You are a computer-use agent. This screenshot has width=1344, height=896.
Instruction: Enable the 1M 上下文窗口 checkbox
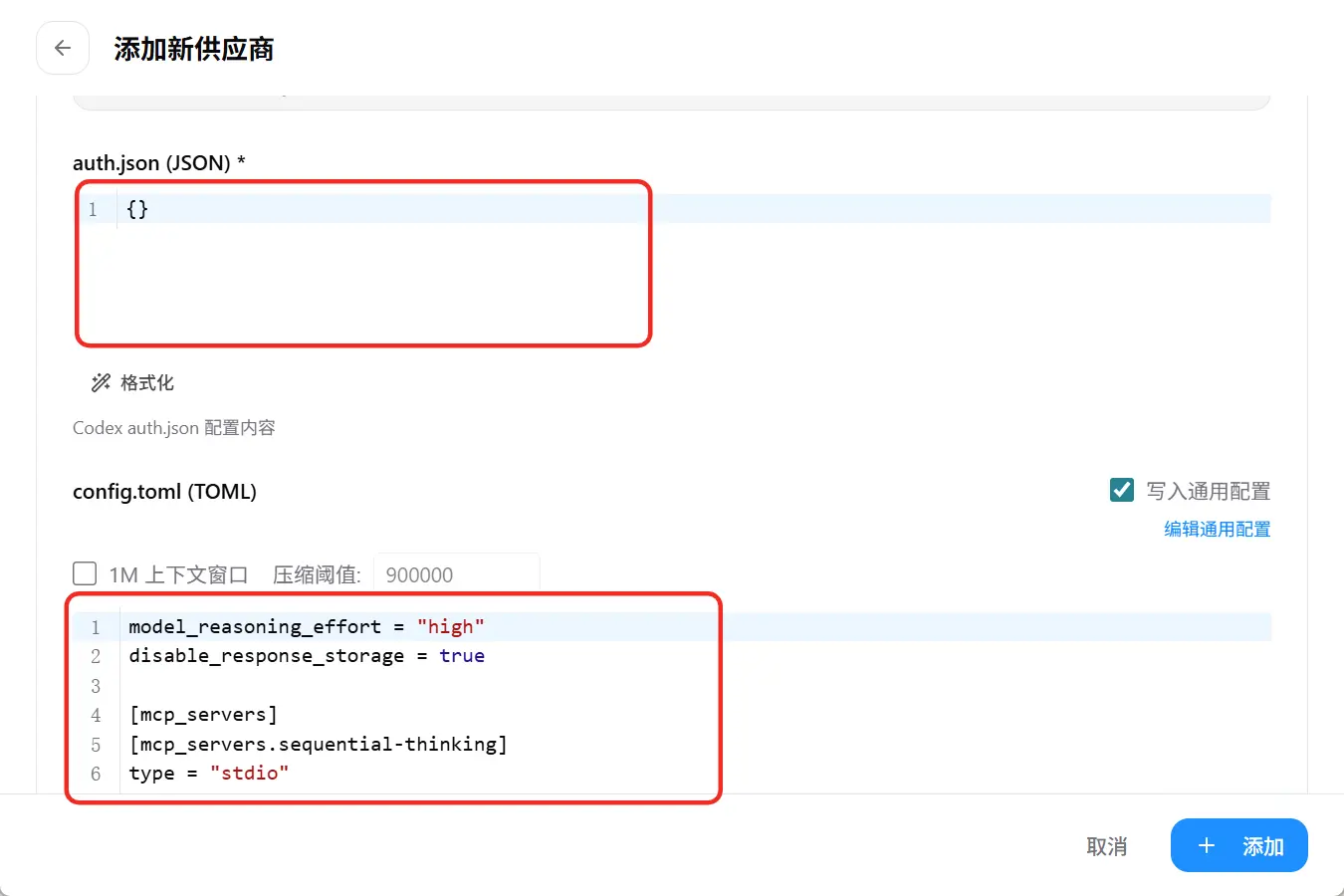tap(86, 574)
